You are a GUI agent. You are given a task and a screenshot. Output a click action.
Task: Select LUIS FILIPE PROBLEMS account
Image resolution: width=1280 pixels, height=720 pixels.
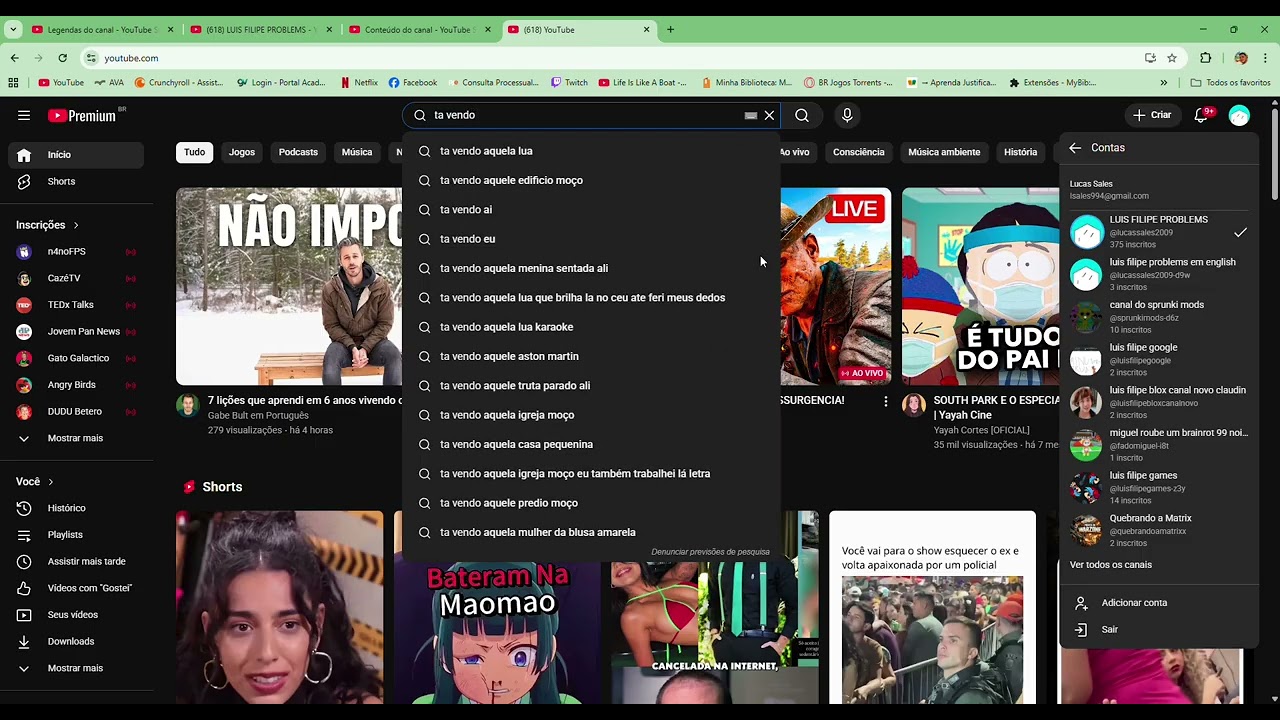pyautogui.click(x=1159, y=232)
